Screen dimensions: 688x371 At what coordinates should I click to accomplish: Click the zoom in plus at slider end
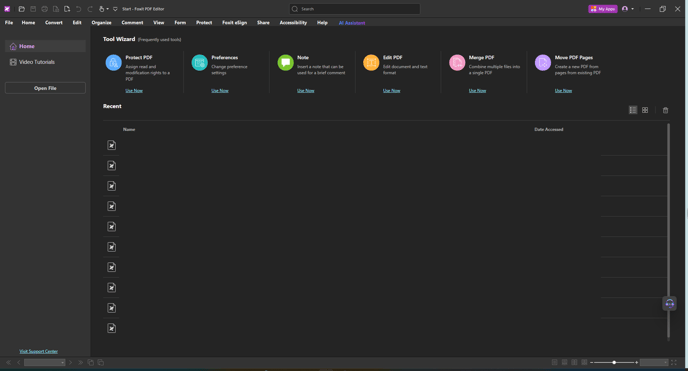(637, 362)
